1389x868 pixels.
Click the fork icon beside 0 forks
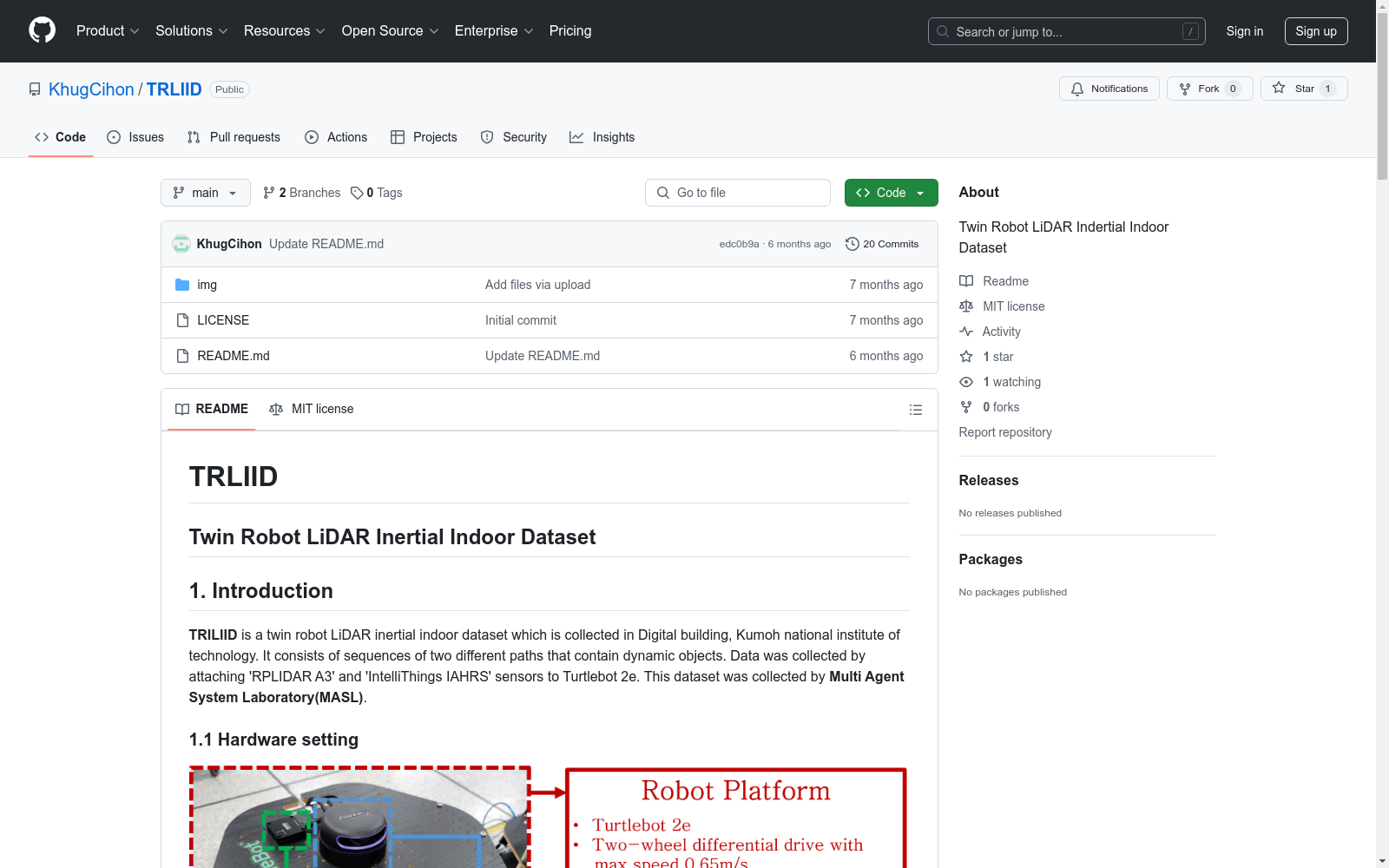point(966,407)
